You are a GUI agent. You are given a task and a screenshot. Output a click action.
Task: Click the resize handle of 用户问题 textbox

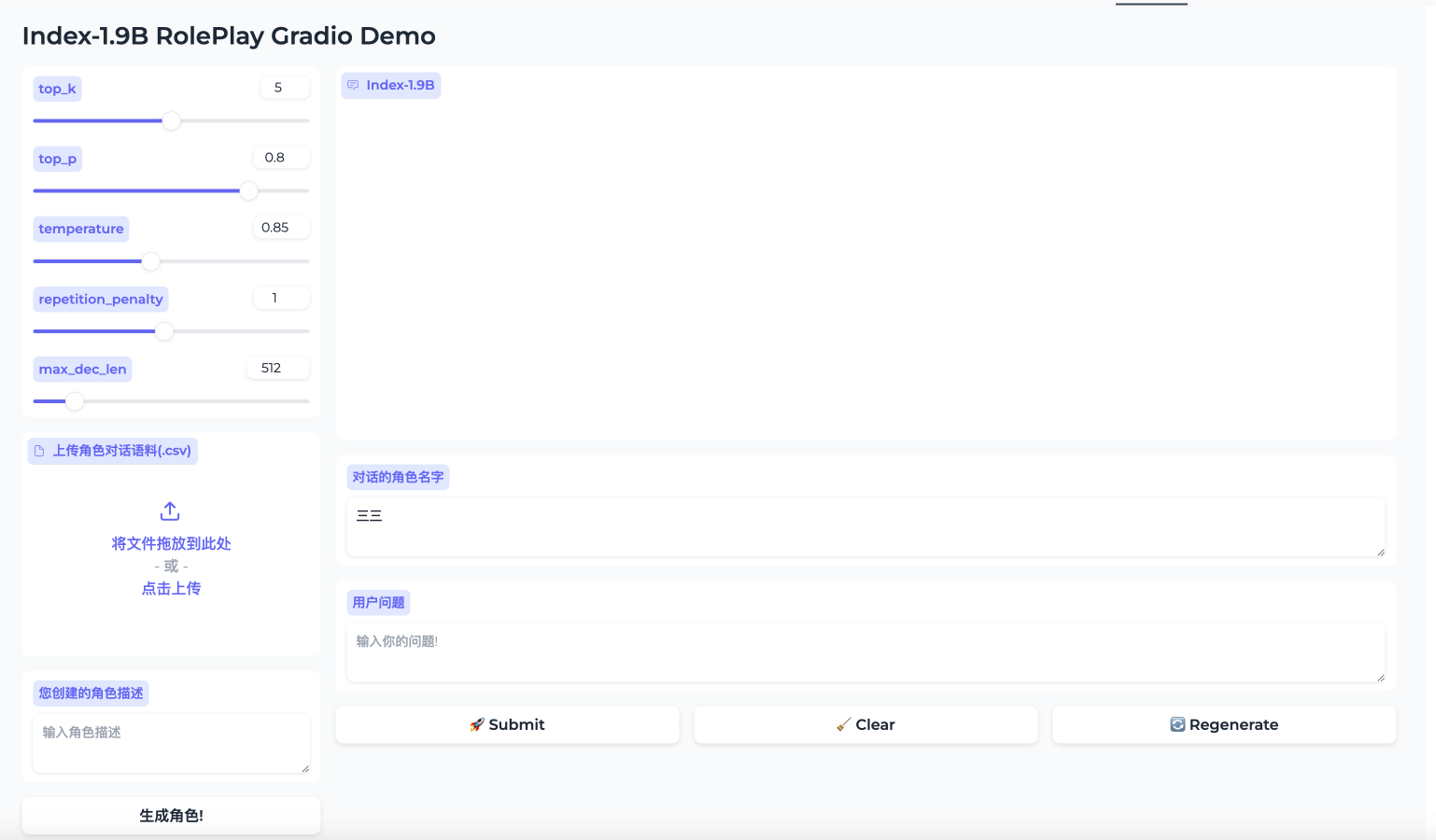[1380, 678]
